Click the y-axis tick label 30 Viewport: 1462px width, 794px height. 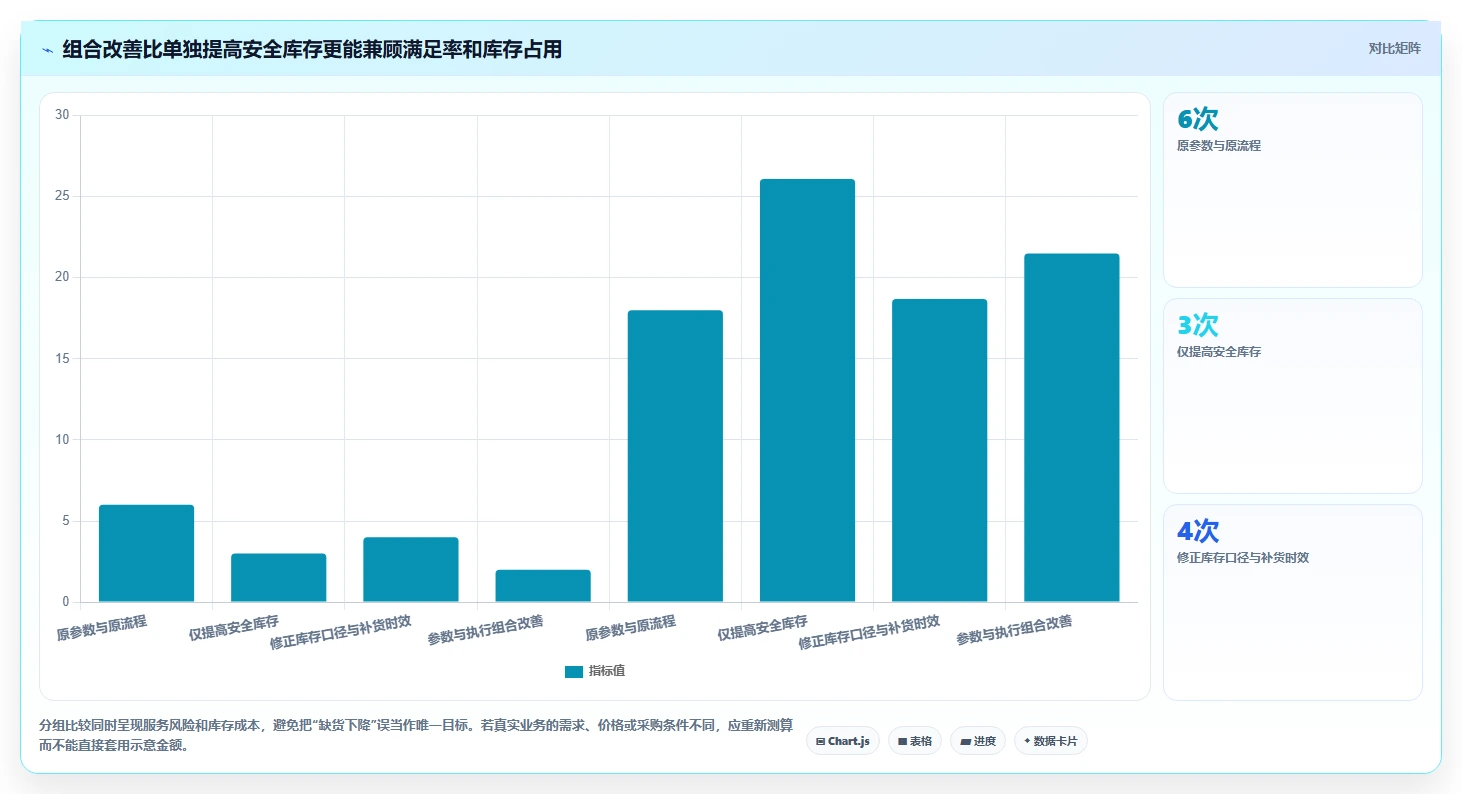tap(62, 115)
